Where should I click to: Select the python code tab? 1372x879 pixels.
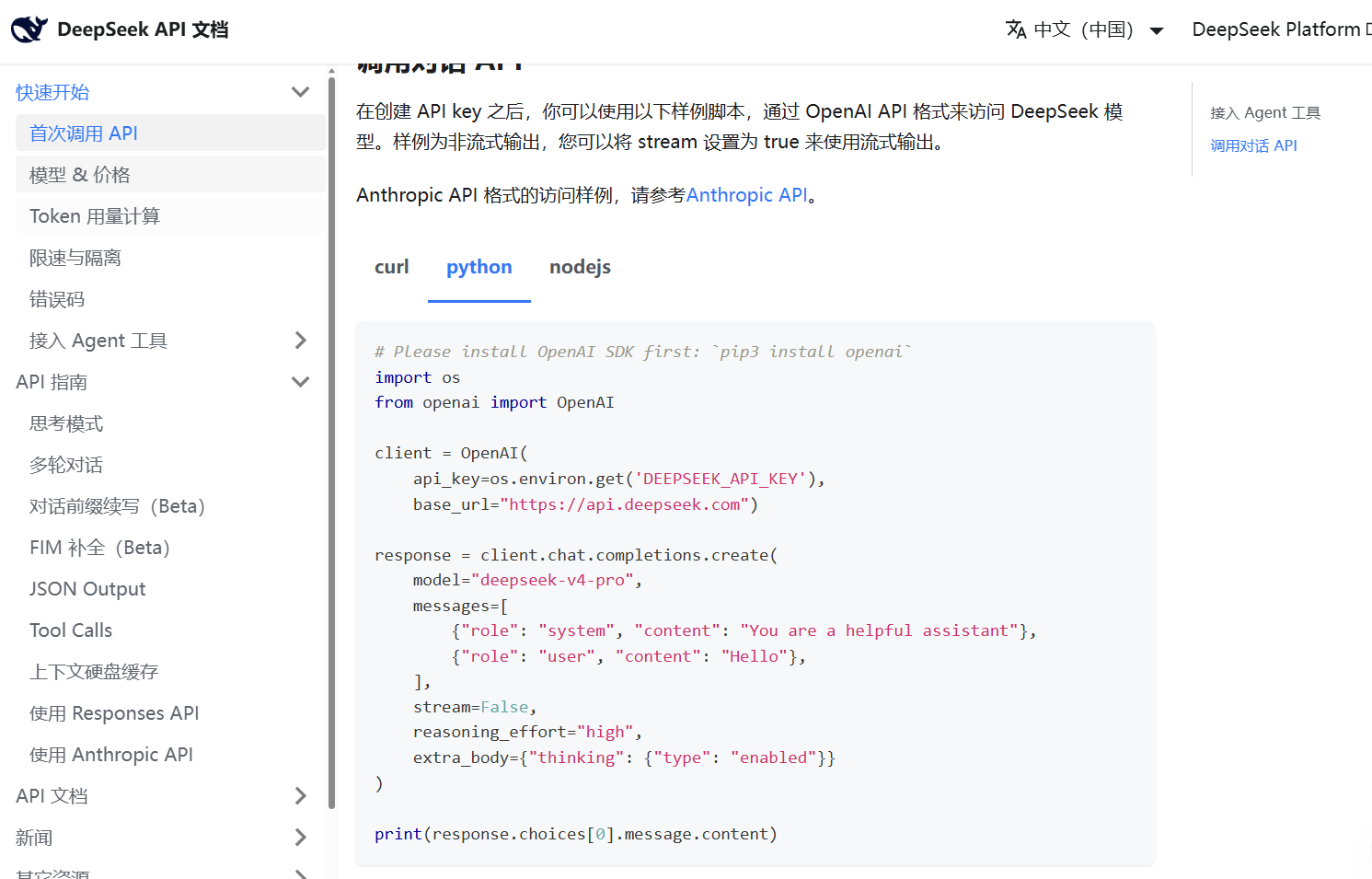click(479, 267)
